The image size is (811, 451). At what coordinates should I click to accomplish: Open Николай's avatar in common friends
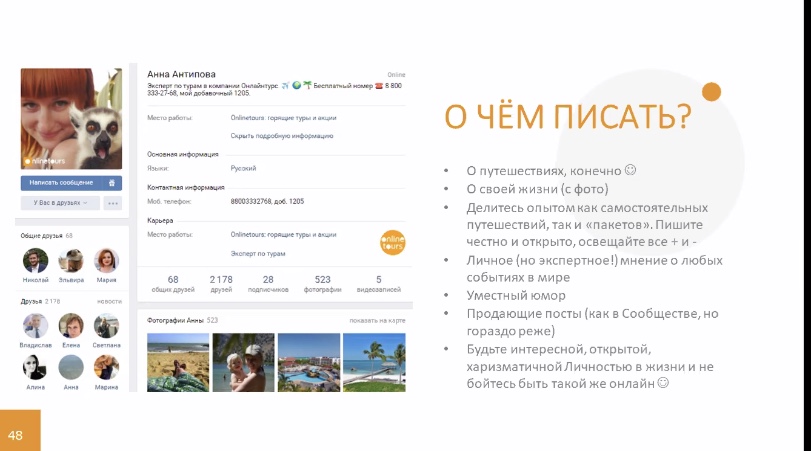pyautogui.click(x=35, y=260)
